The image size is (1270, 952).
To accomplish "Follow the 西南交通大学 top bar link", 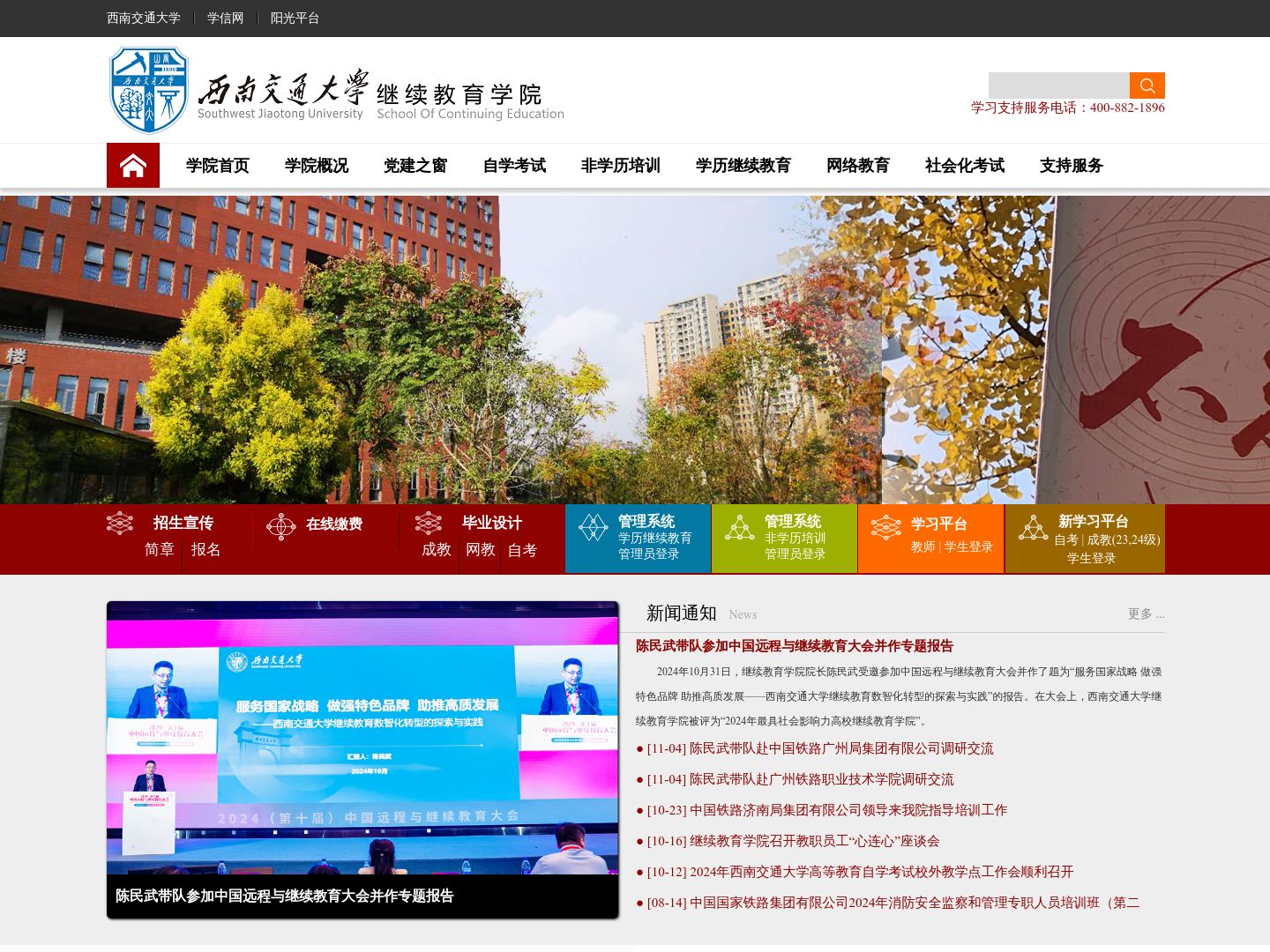I will pyautogui.click(x=144, y=18).
